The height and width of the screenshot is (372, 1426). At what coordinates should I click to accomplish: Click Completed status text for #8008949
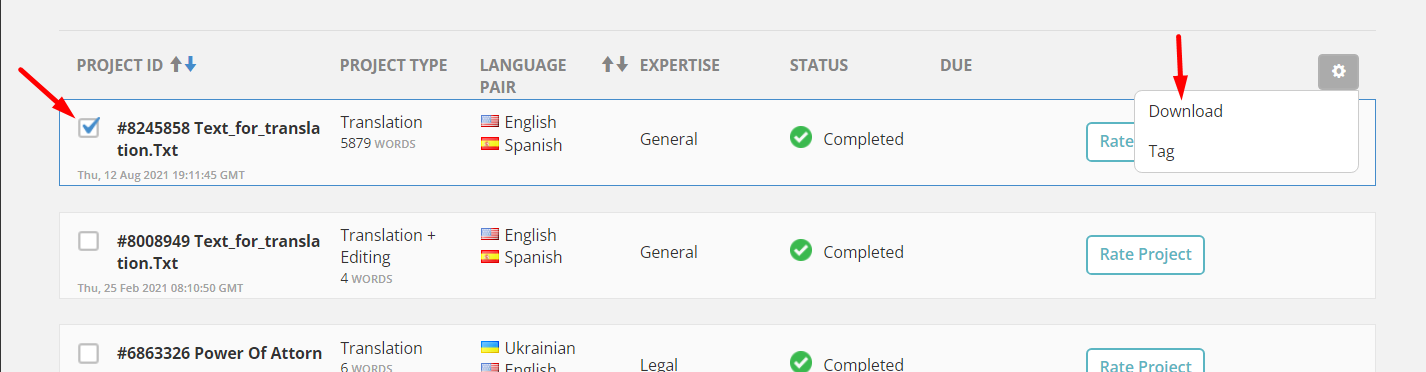coord(864,252)
